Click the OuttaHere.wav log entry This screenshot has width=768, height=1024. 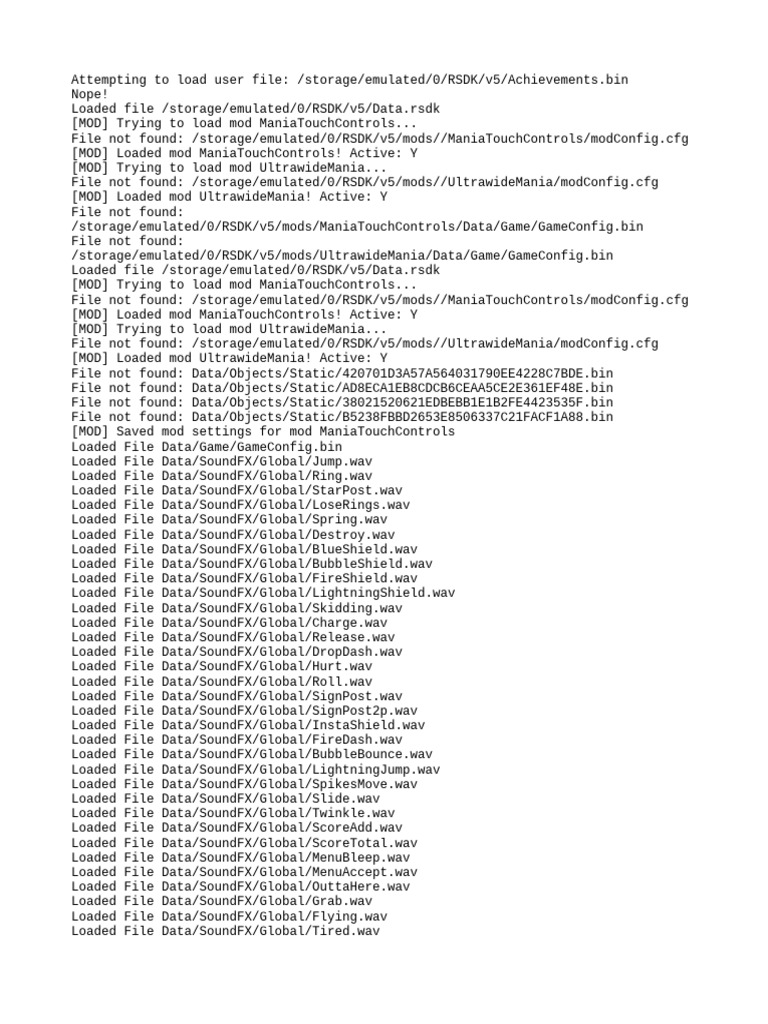[240, 886]
